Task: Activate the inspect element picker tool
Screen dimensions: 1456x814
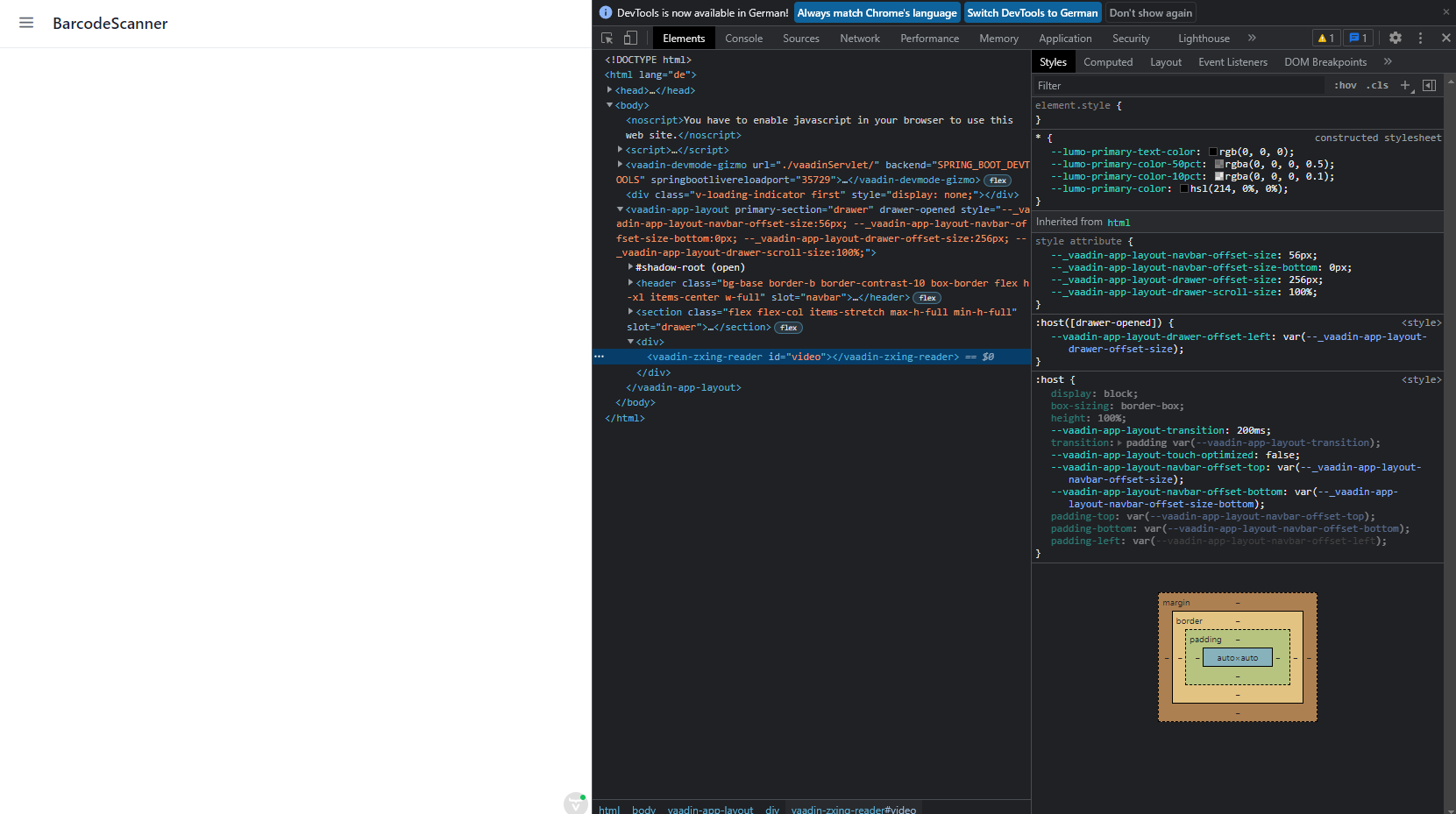Action: (x=607, y=38)
